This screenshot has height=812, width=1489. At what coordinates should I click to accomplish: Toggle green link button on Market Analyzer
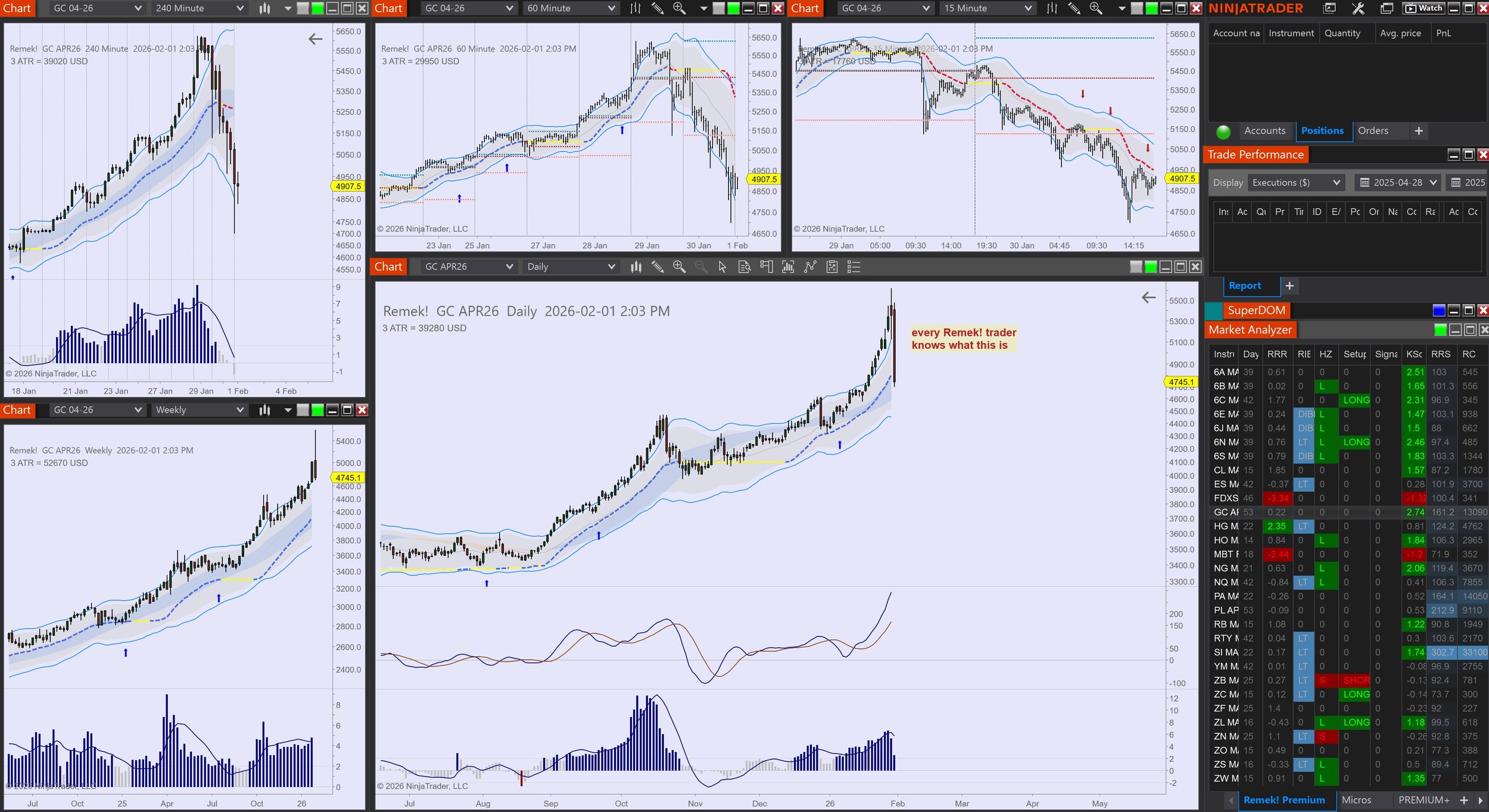[1440, 330]
